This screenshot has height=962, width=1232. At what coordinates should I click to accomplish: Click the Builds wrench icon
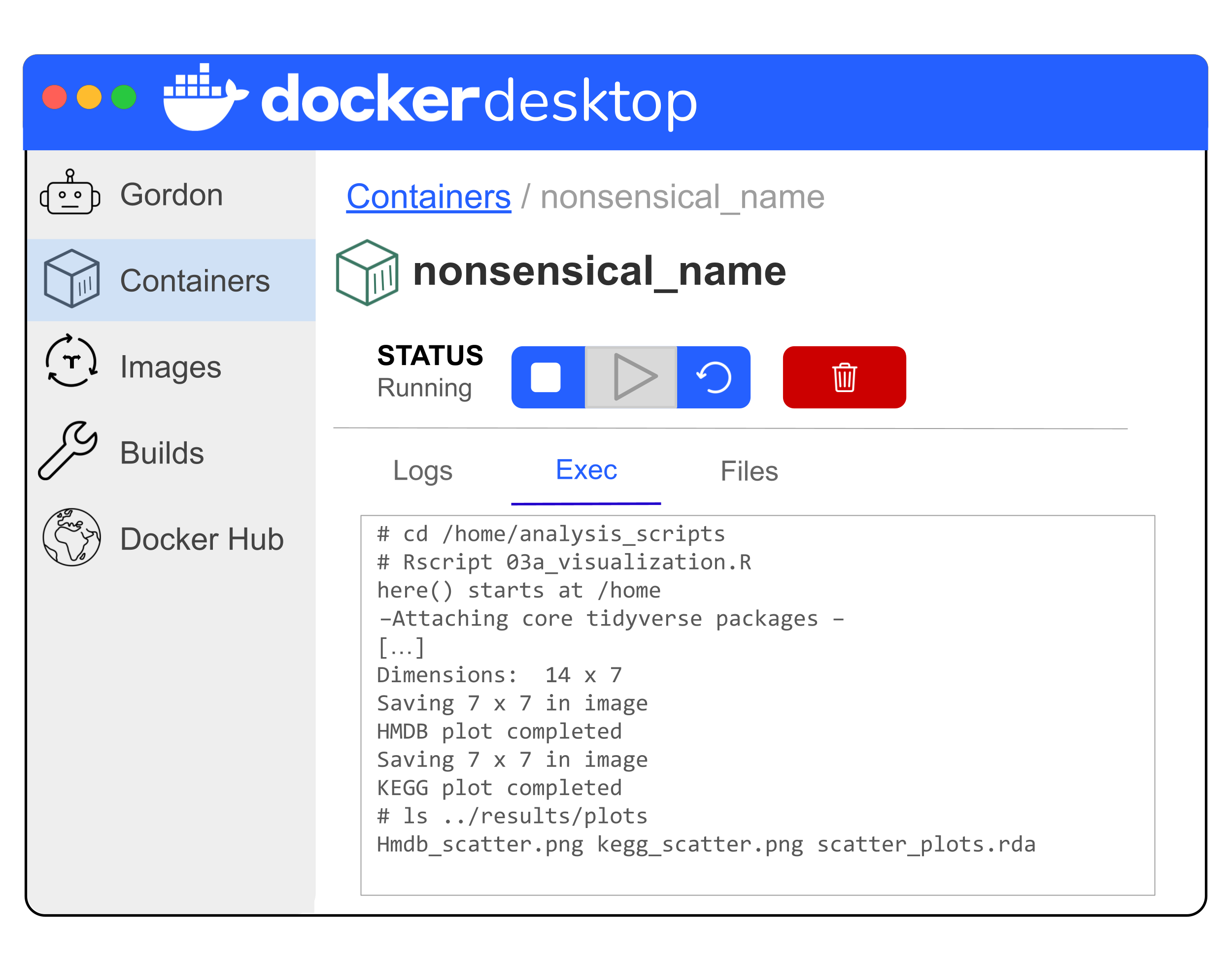point(68,451)
